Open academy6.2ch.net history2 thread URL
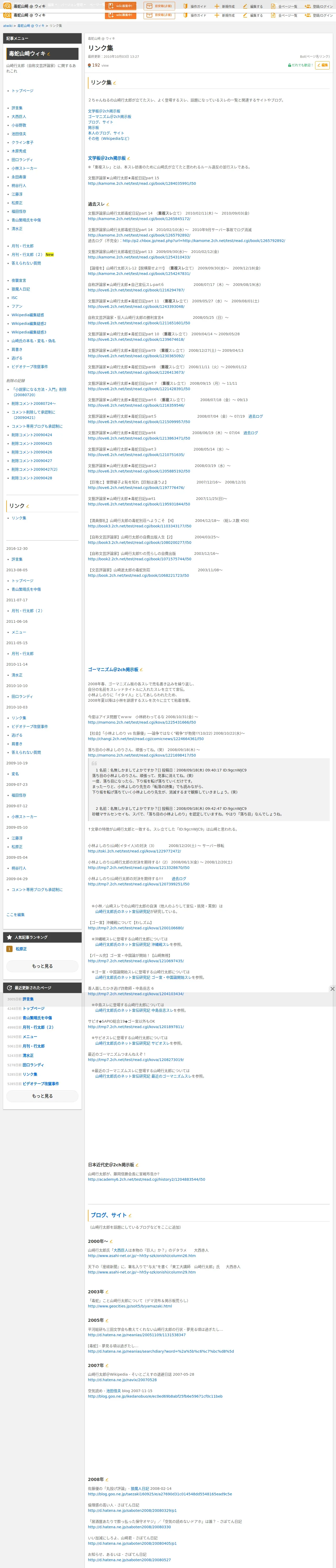Viewport: 336px width, 1568px height. 146,1180
